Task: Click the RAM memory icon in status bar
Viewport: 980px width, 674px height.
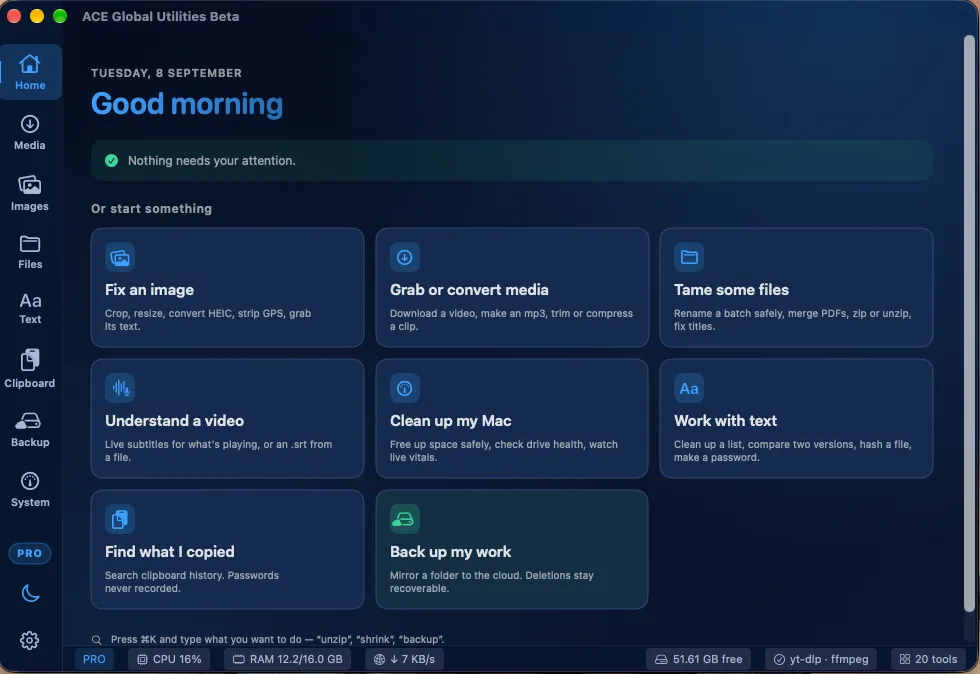Action: (x=239, y=660)
